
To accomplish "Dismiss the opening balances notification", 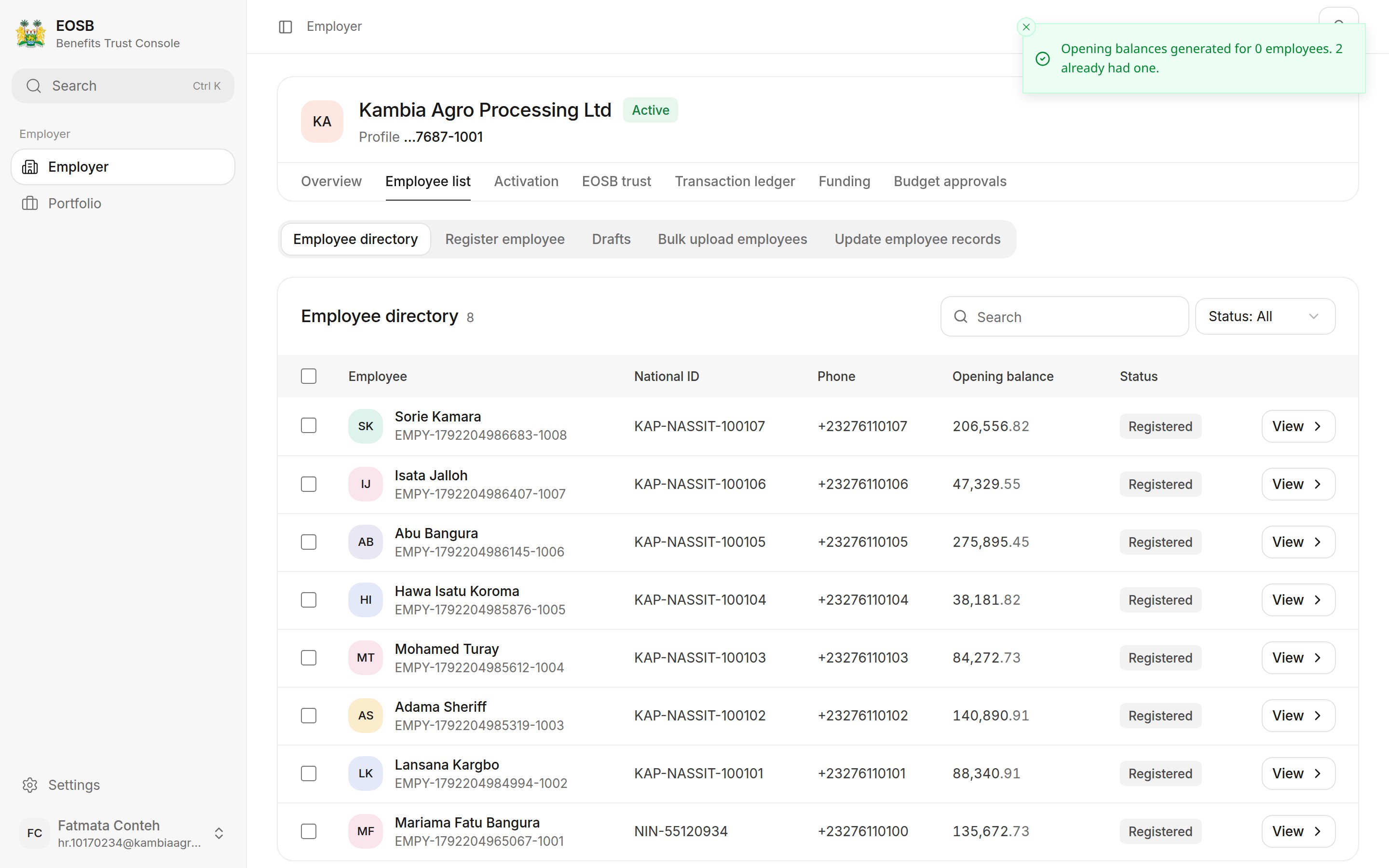I will [x=1026, y=27].
